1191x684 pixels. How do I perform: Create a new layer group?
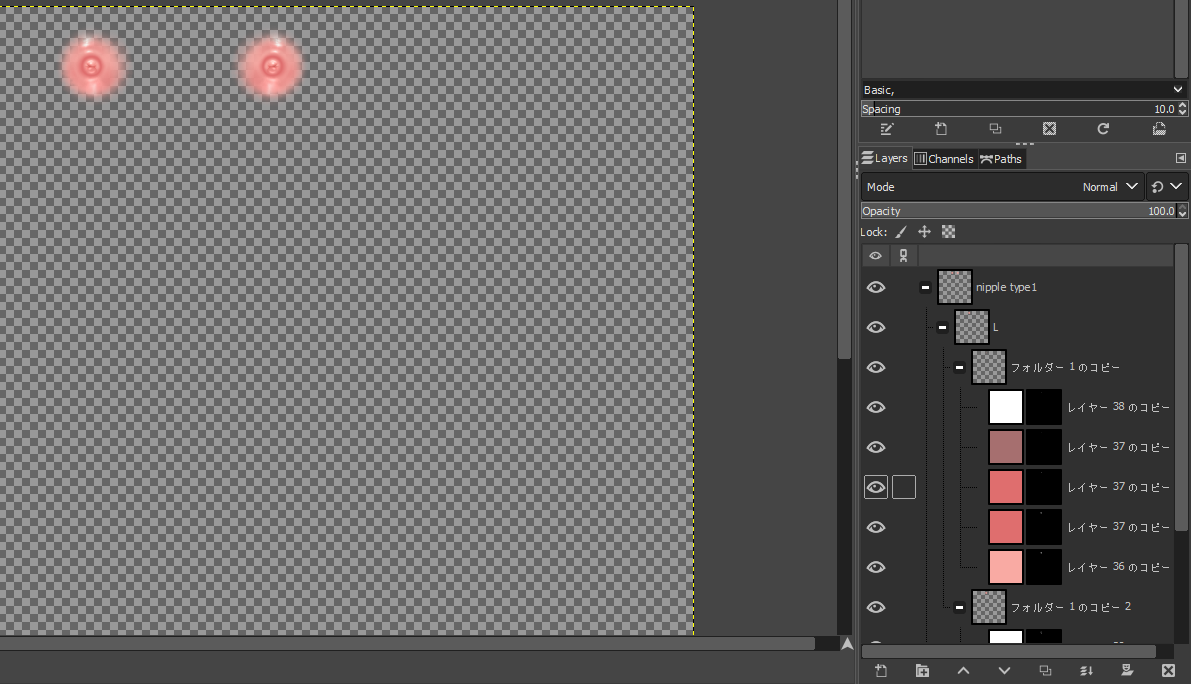[x=922, y=670]
